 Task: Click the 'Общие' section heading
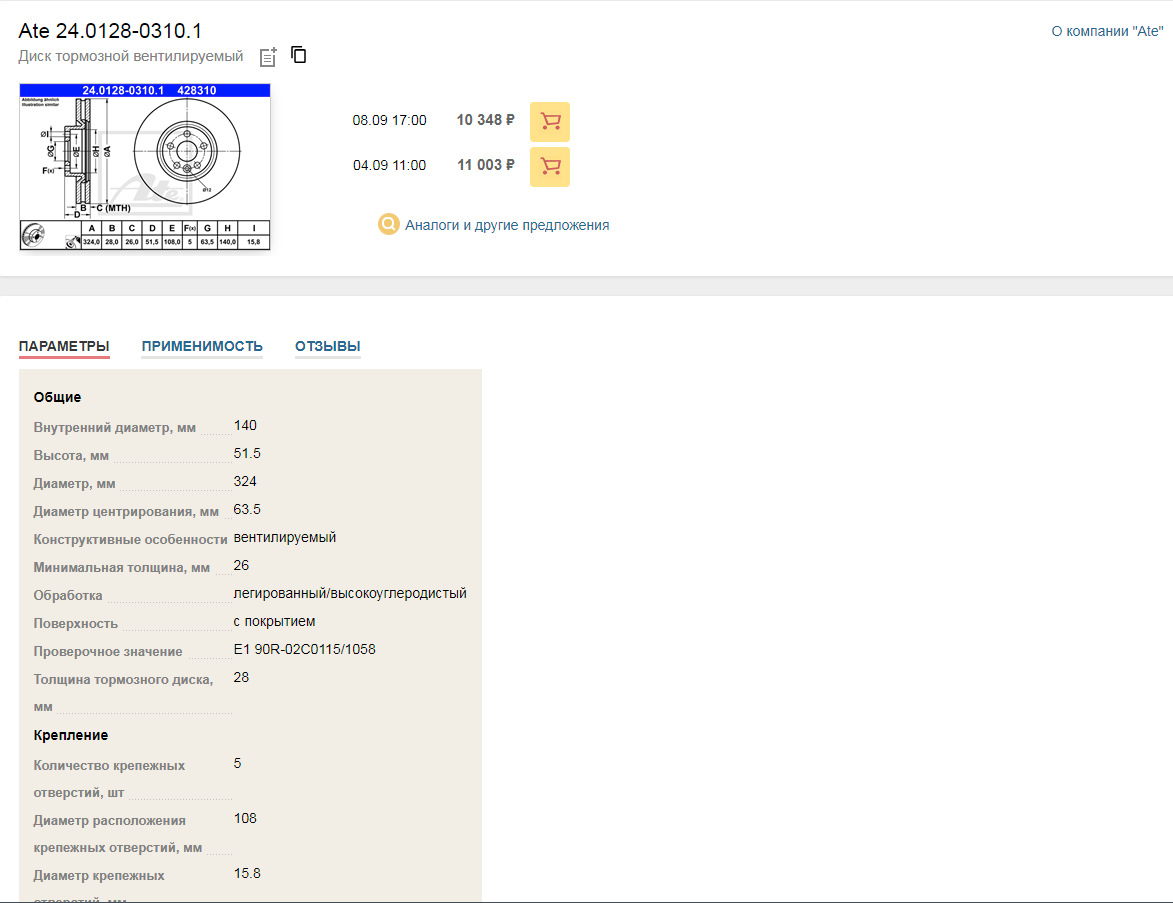pyautogui.click(x=57, y=397)
